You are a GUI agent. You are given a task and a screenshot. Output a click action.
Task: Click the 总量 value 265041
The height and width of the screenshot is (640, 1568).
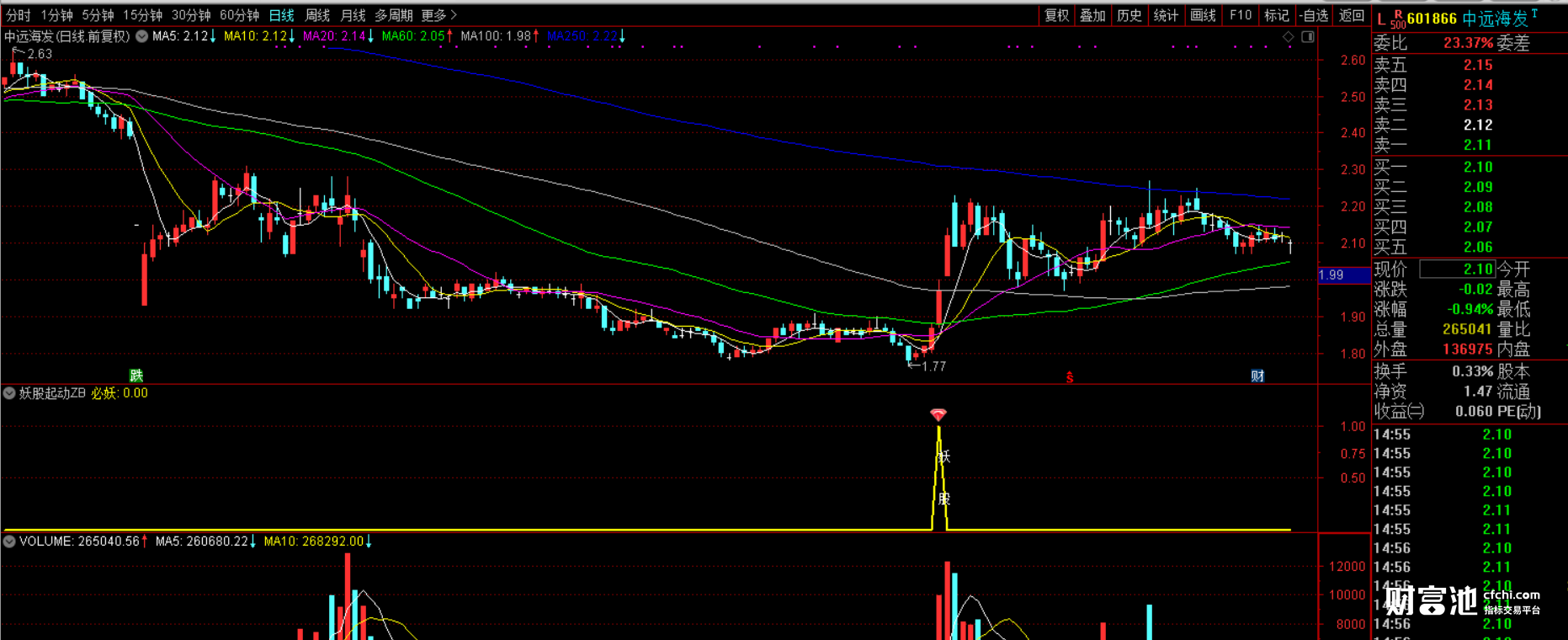click(x=1468, y=329)
